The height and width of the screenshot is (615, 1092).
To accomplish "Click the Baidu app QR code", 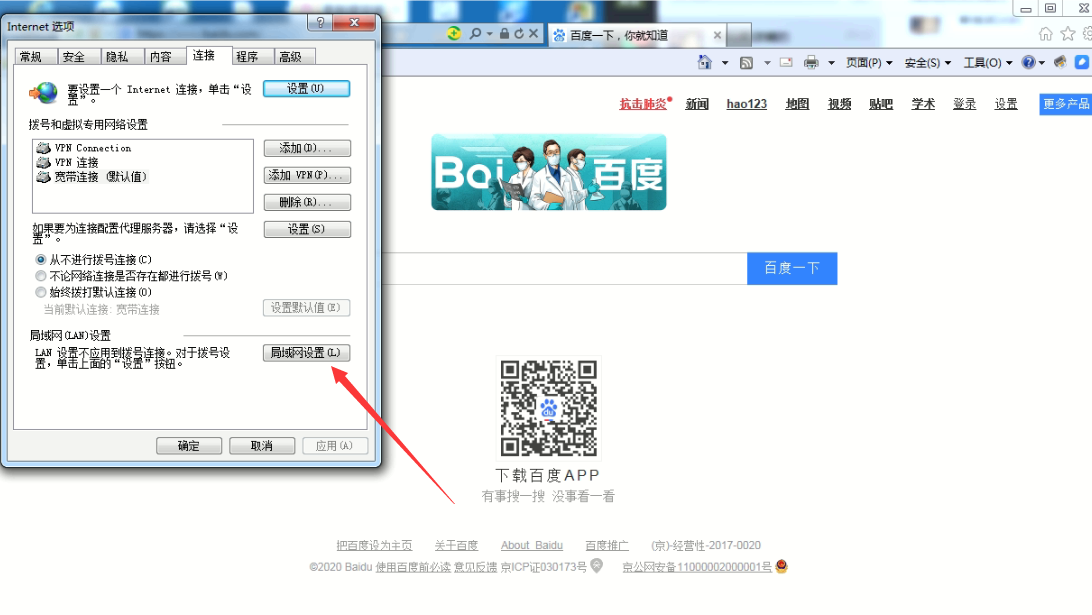I will pos(549,408).
